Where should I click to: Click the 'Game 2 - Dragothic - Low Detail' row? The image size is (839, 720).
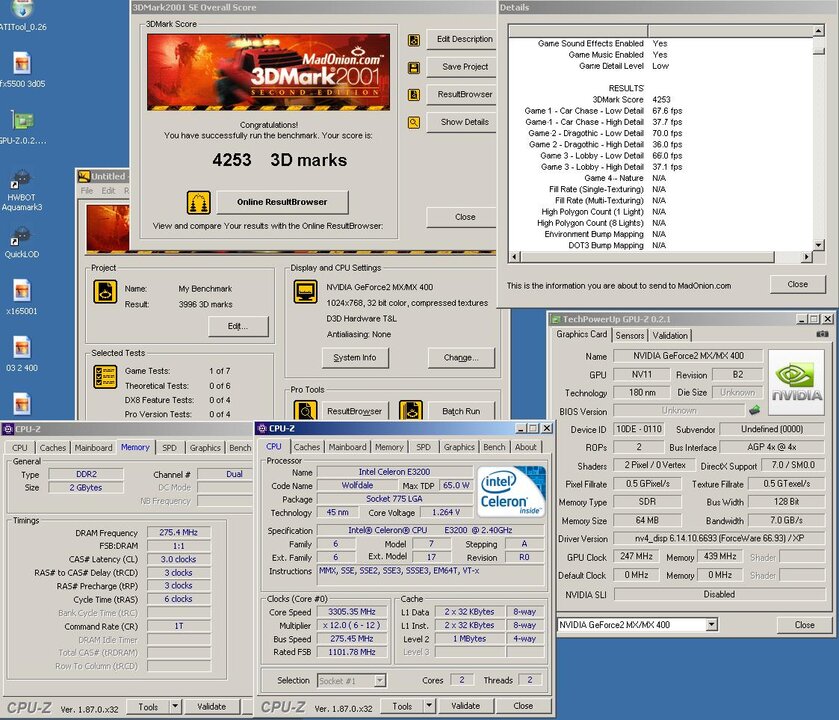pos(604,133)
